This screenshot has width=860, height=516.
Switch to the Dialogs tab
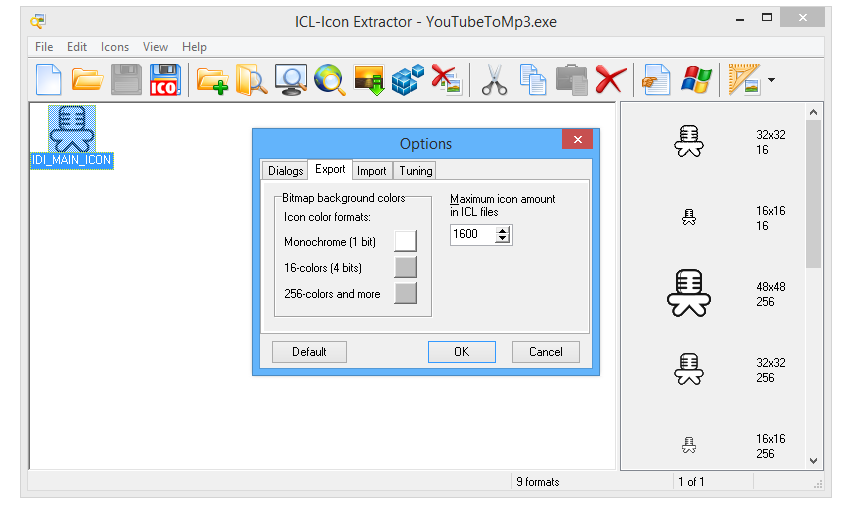(285, 171)
